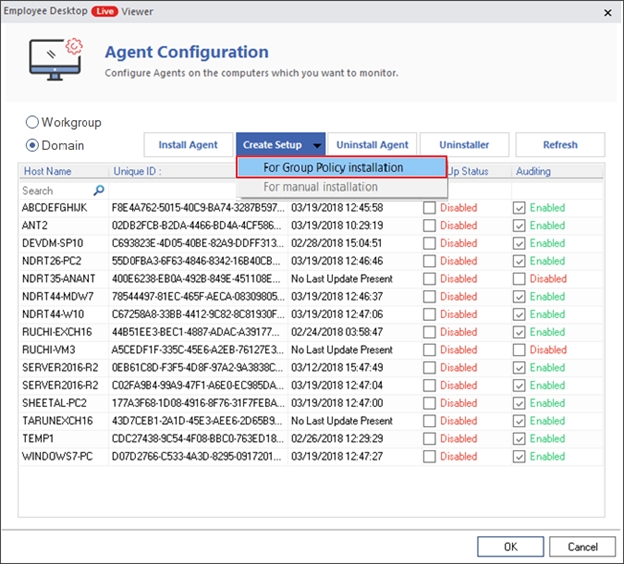Click the Install Agent button
Image resolution: width=624 pixels, height=564 pixels.
(x=188, y=145)
